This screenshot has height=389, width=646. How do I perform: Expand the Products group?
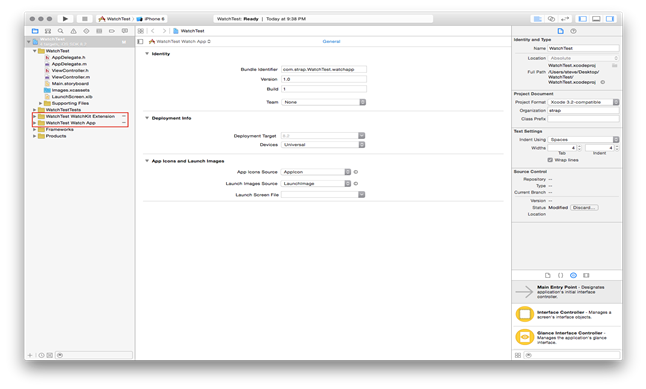tap(35, 136)
